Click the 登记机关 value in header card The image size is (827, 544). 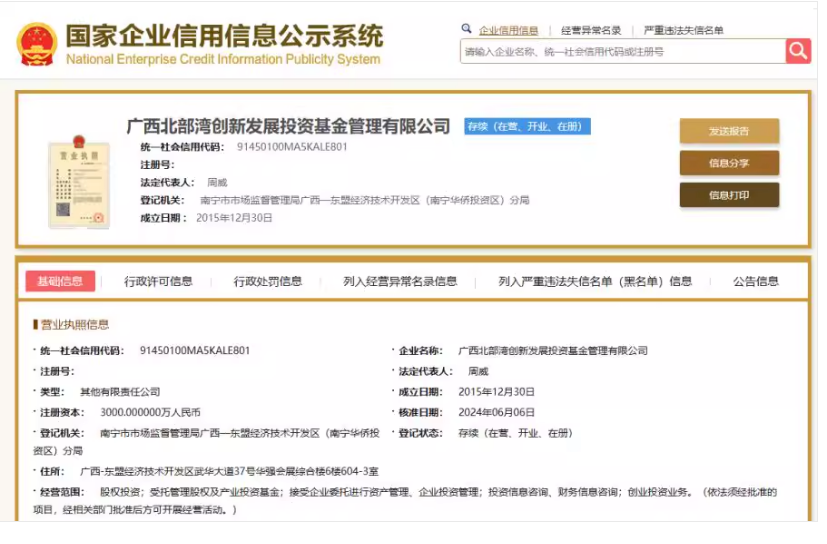click(x=364, y=200)
